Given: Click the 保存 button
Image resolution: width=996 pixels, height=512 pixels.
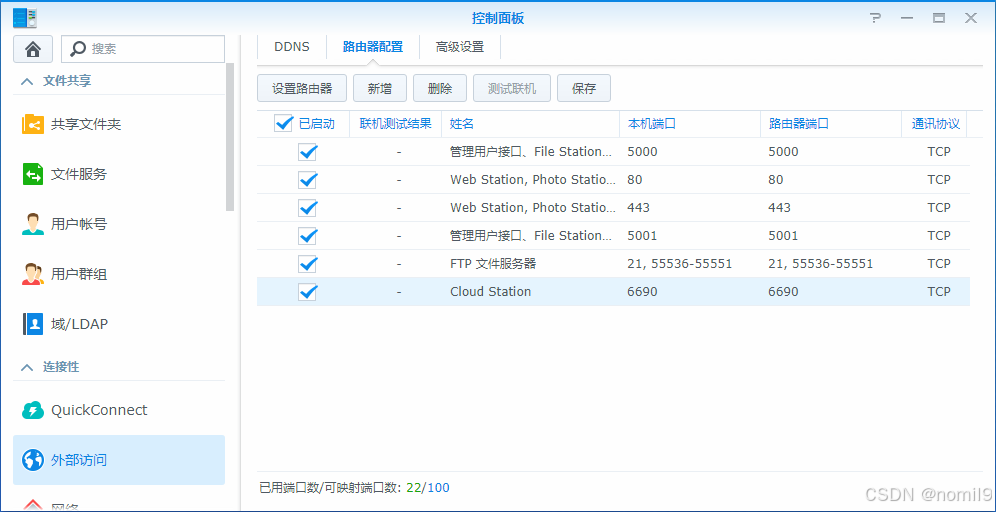Looking at the screenshot, I should [x=584, y=88].
